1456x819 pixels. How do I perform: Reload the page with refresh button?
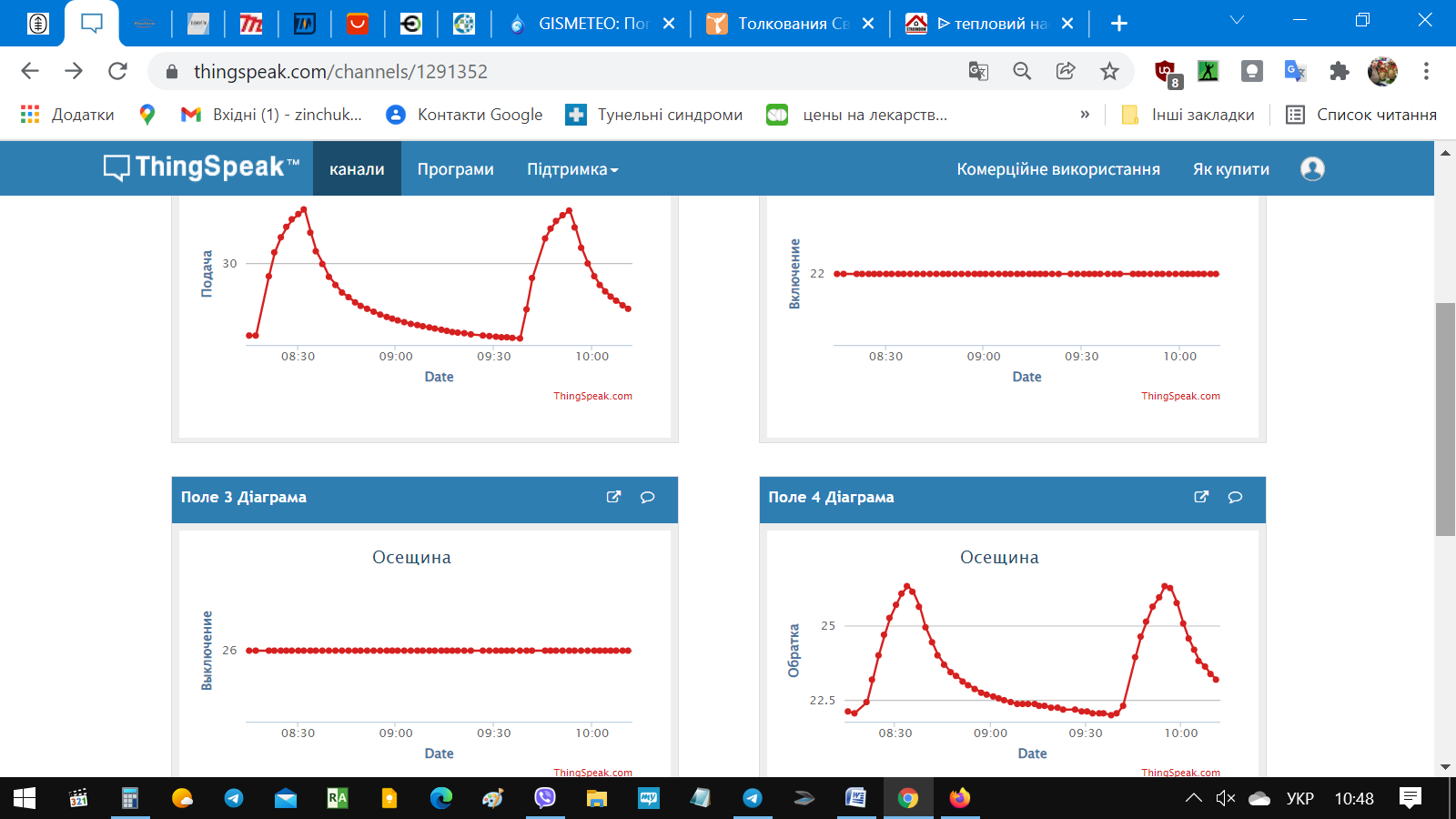pyautogui.click(x=117, y=71)
